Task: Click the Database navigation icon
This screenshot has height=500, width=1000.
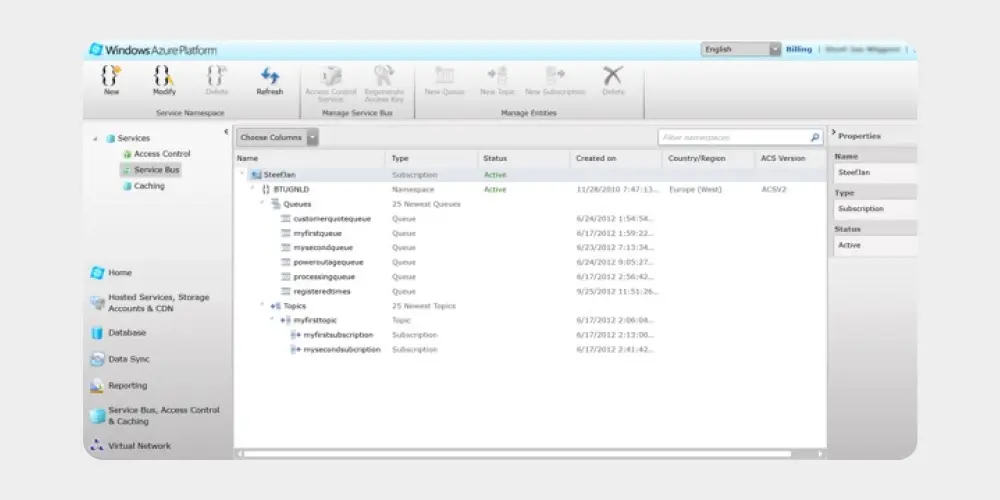Action: point(97,333)
